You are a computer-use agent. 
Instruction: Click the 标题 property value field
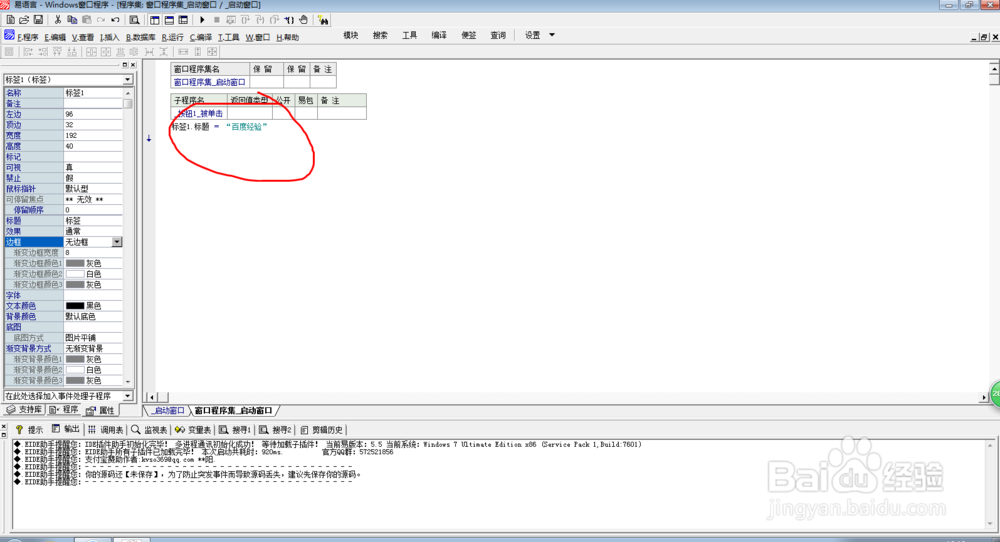92,221
